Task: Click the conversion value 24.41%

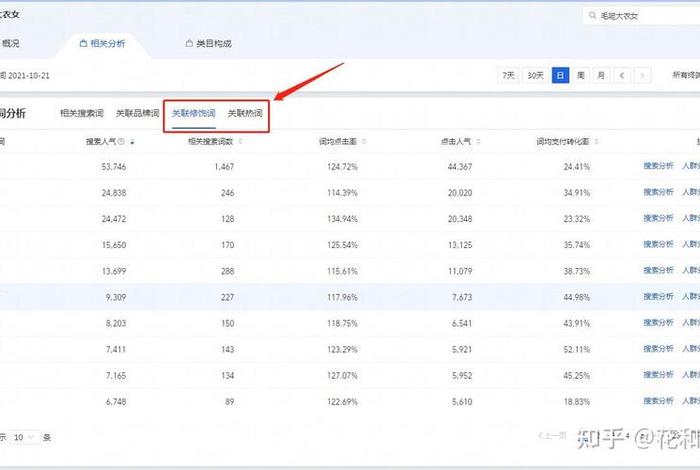Action: (x=576, y=167)
